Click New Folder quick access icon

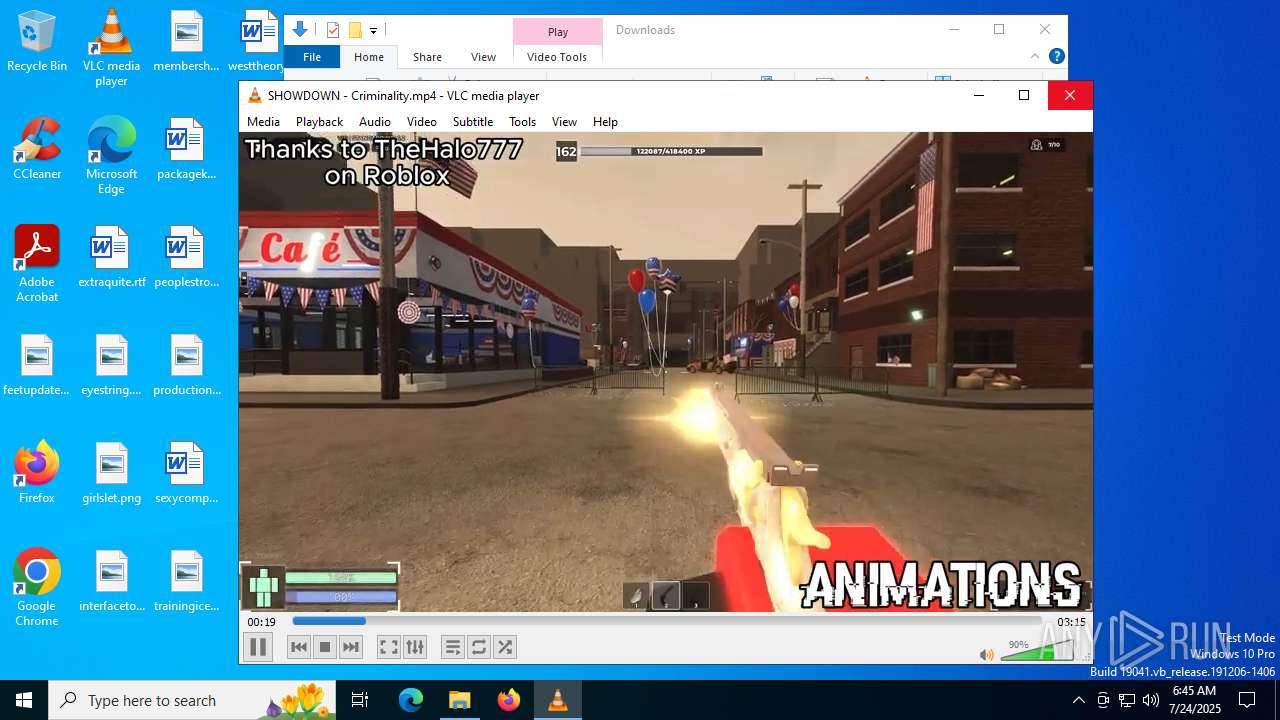click(354, 30)
